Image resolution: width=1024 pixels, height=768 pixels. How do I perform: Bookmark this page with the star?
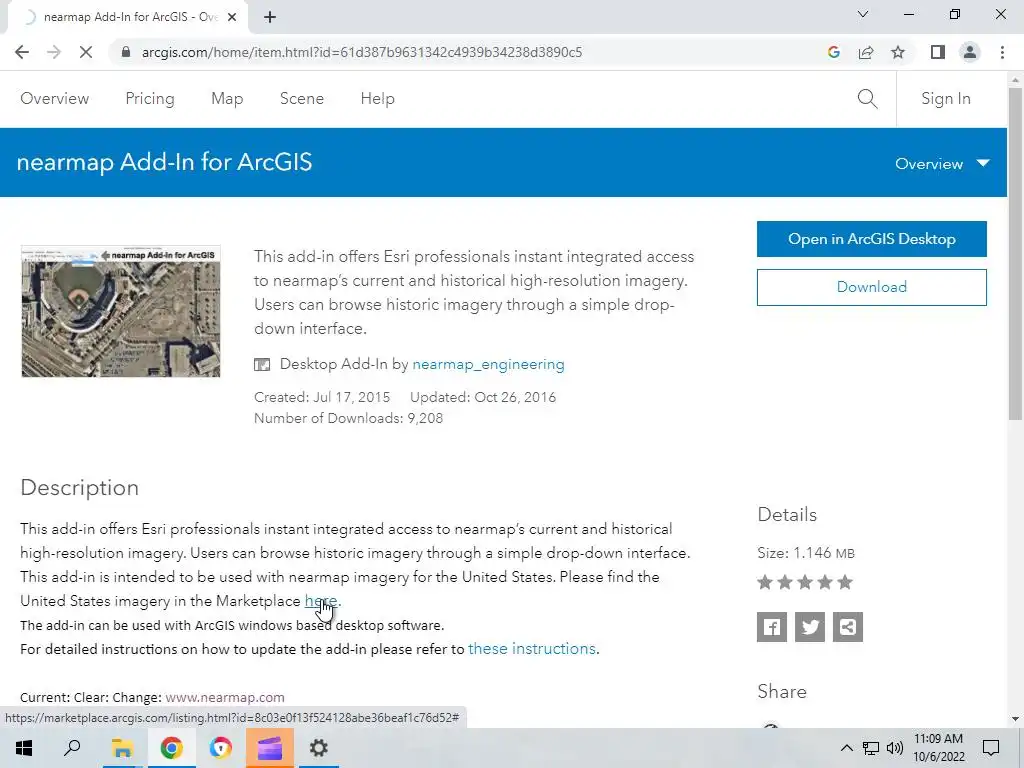point(898,52)
